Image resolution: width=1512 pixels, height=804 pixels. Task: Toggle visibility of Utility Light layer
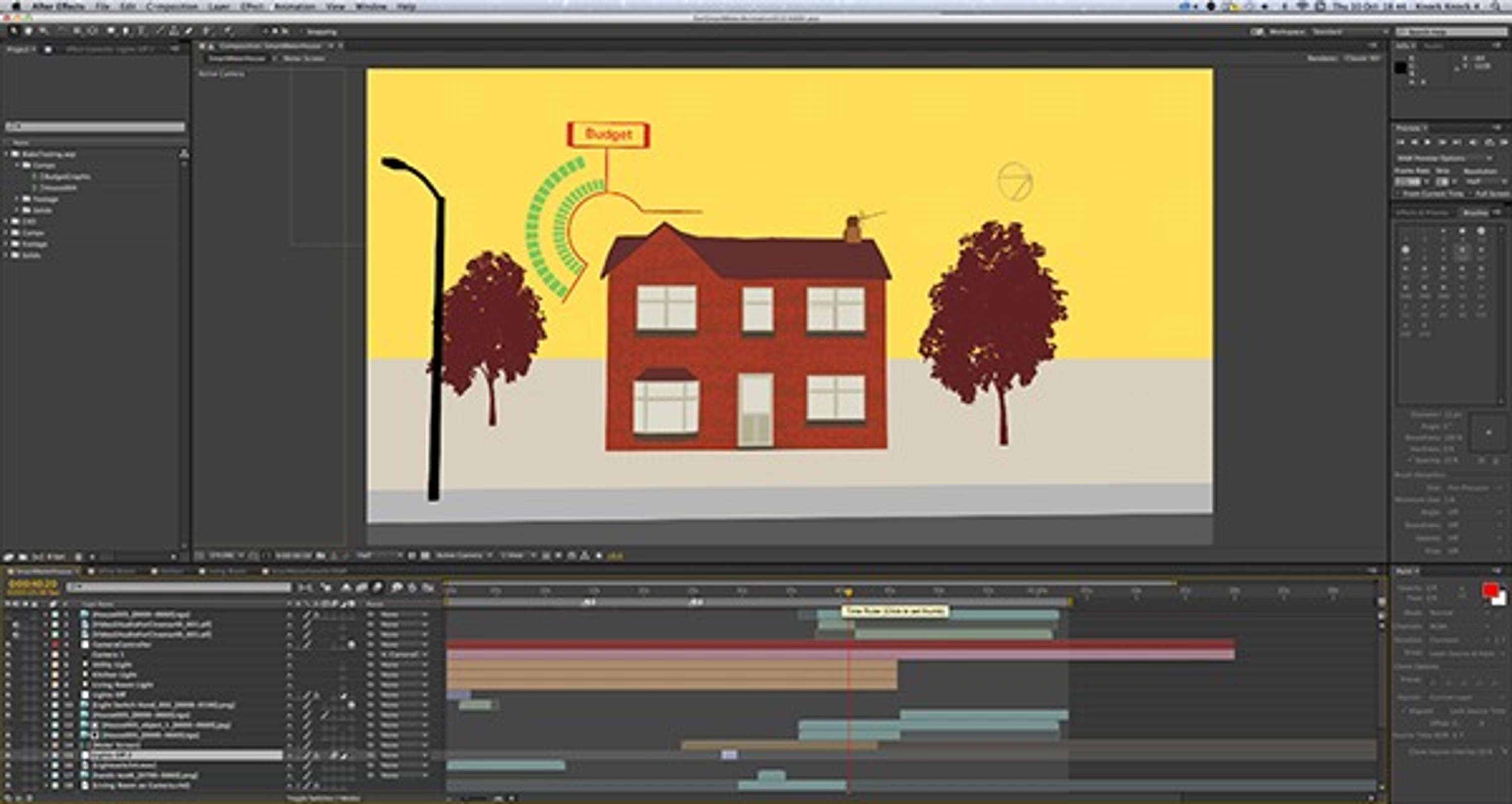pyautogui.click(x=8, y=664)
